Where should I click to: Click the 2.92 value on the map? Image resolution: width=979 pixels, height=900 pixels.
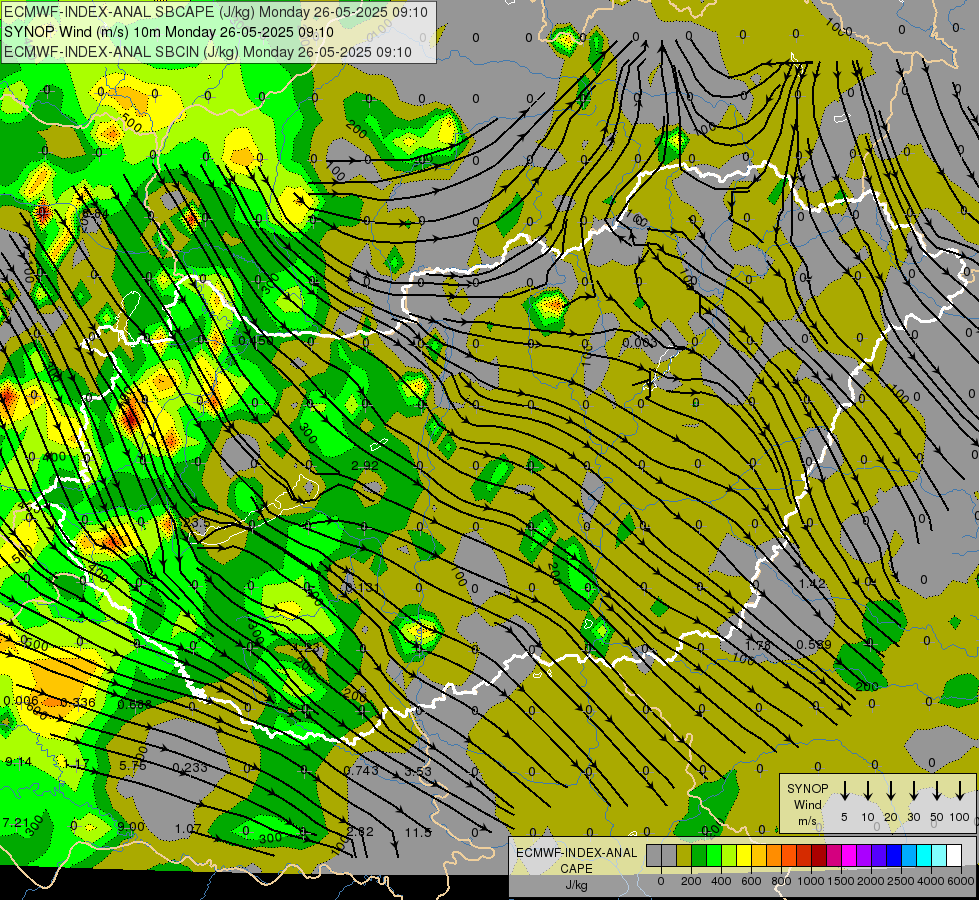pos(365,466)
